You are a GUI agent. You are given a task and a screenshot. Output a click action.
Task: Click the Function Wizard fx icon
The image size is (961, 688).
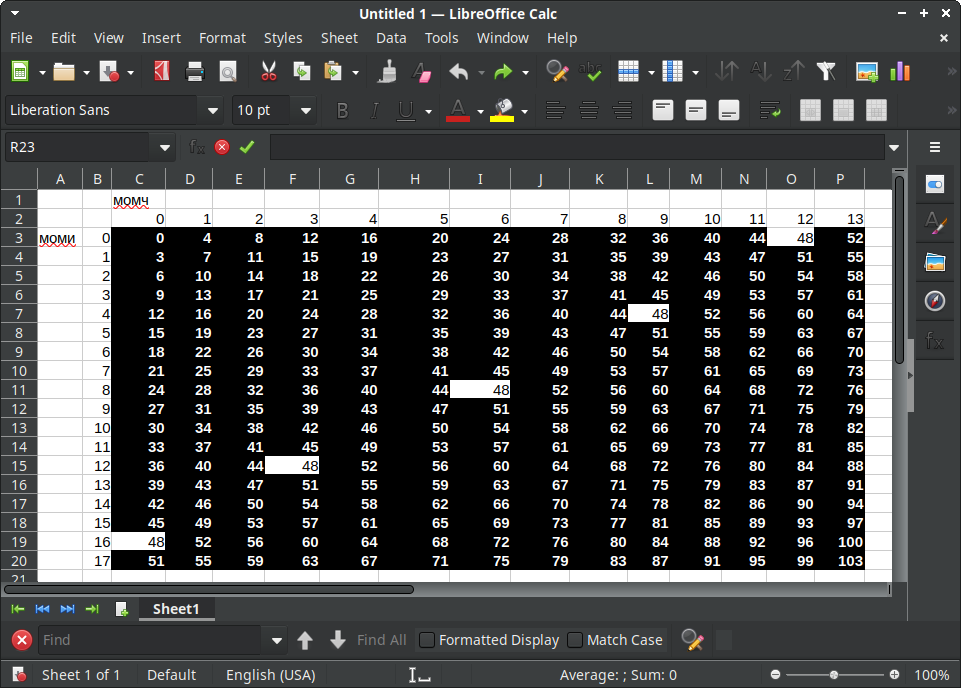[x=196, y=147]
